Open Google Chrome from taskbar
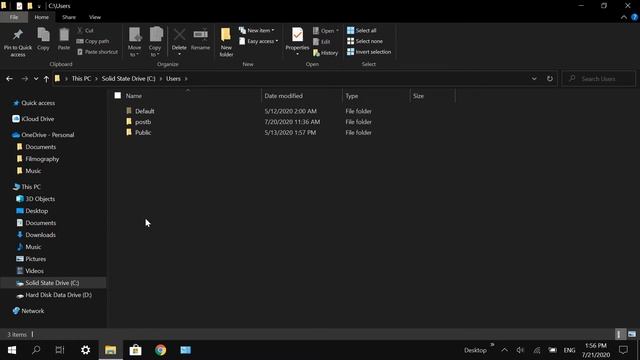This screenshot has width=640, height=360. pyautogui.click(x=160, y=350)
